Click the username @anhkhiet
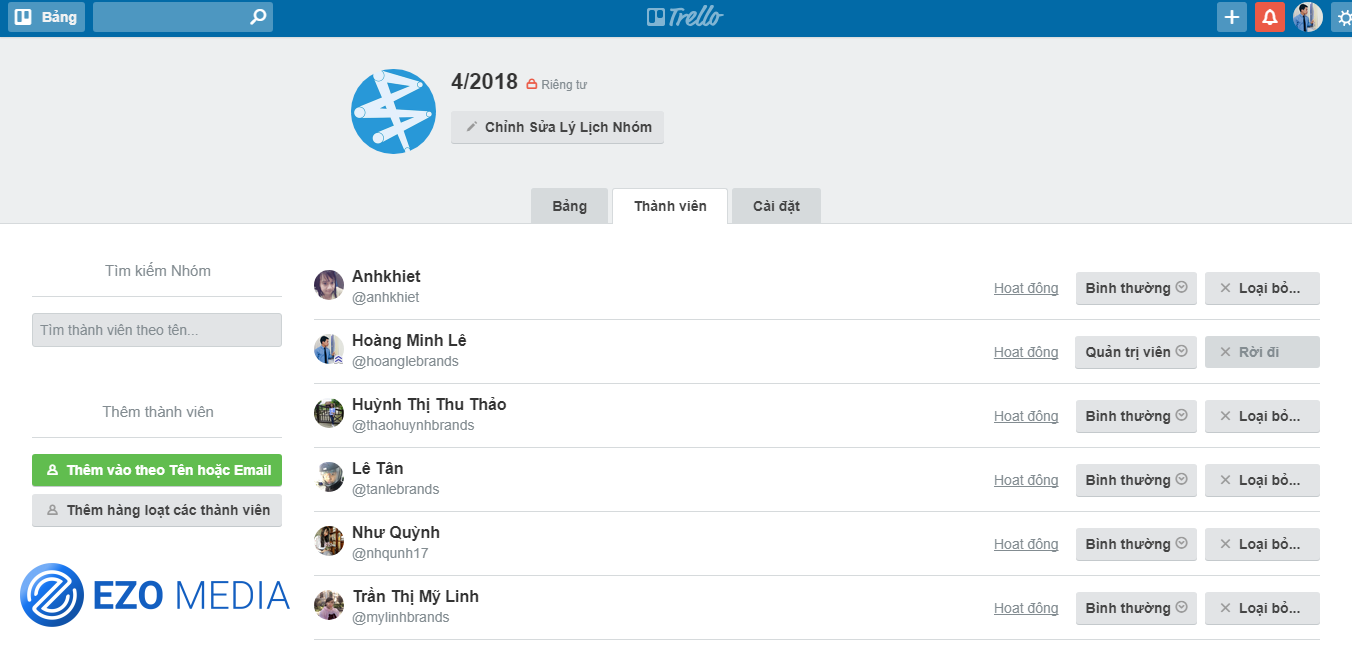Viewport: 1352px width, 648px height. click(x=386, y=297)
